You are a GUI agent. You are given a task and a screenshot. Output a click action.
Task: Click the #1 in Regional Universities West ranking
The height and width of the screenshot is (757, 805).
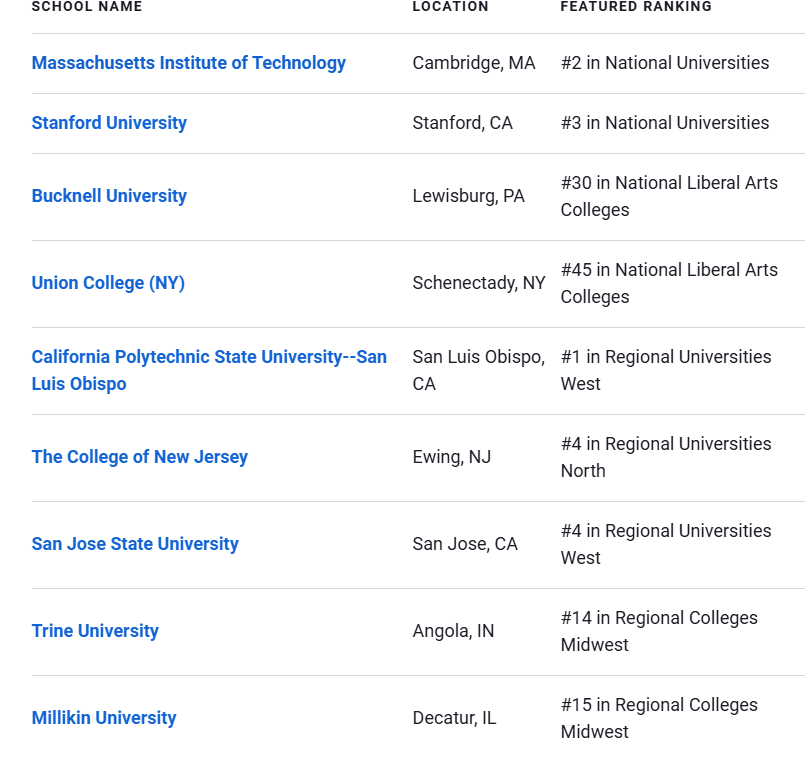pyautogui.click(x=666, y=371)
